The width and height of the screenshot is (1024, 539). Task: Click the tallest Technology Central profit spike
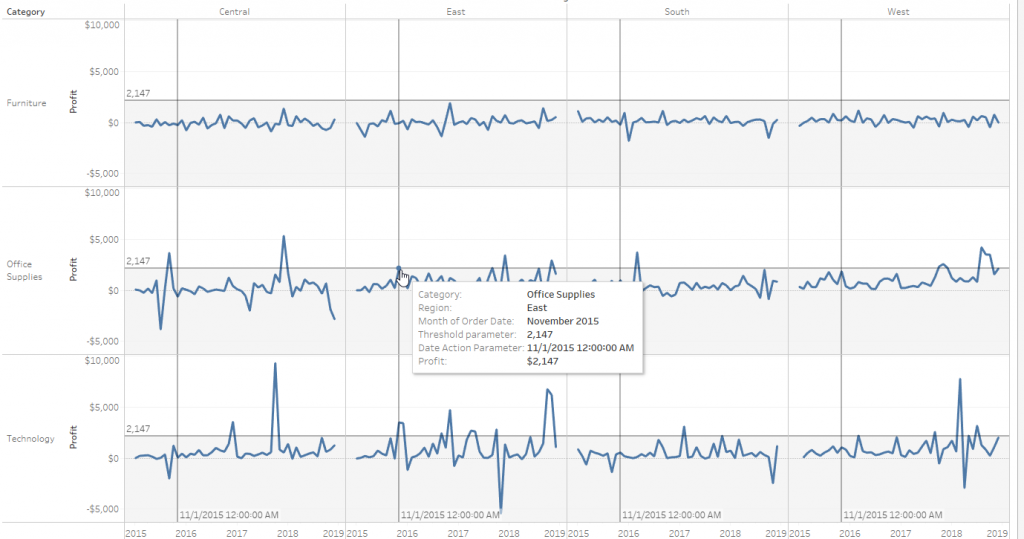tap(275, 364)
